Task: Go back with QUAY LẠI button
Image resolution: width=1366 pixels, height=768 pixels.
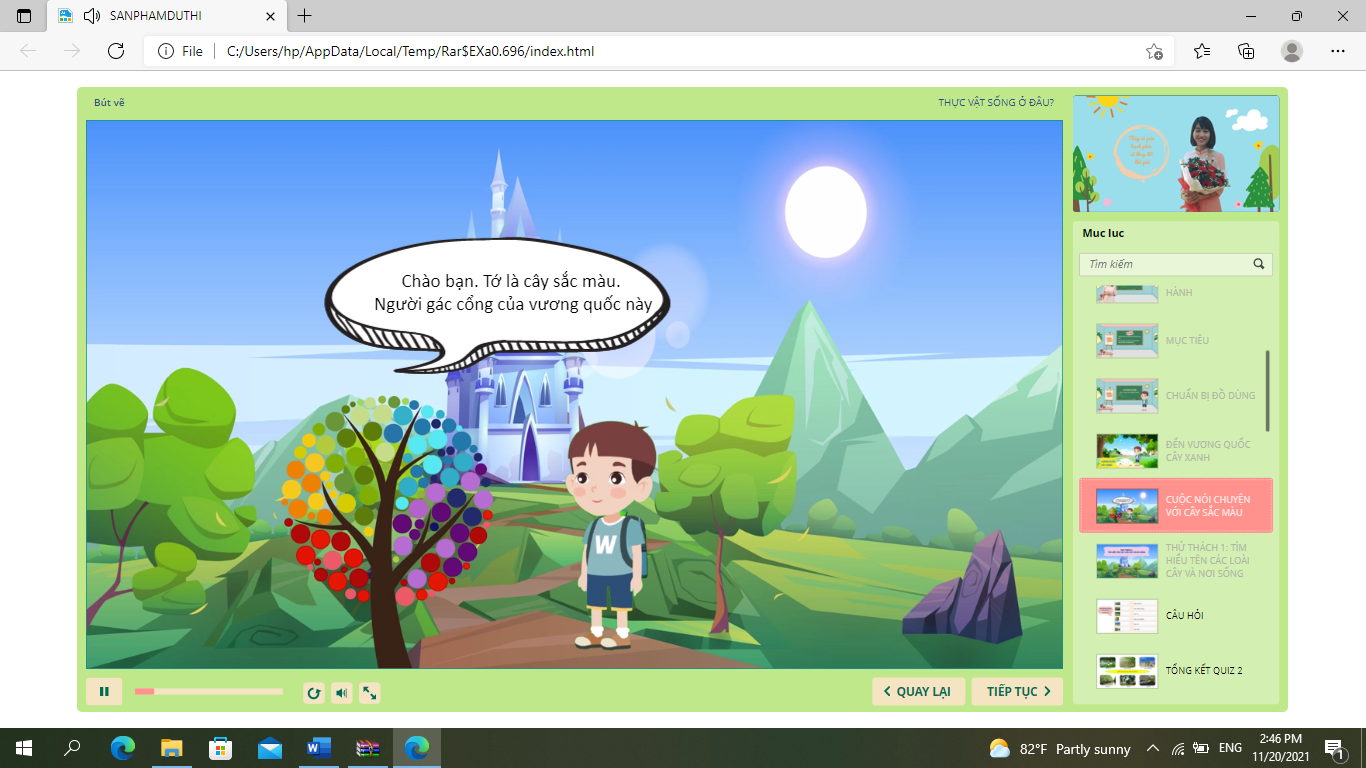Action: tap(918, 692)
